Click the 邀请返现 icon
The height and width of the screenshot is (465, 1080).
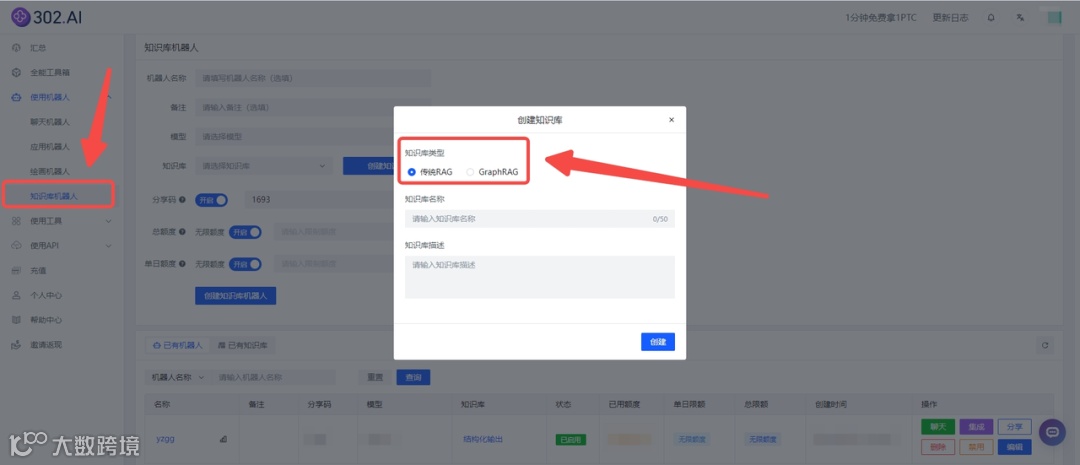[17, 344]
